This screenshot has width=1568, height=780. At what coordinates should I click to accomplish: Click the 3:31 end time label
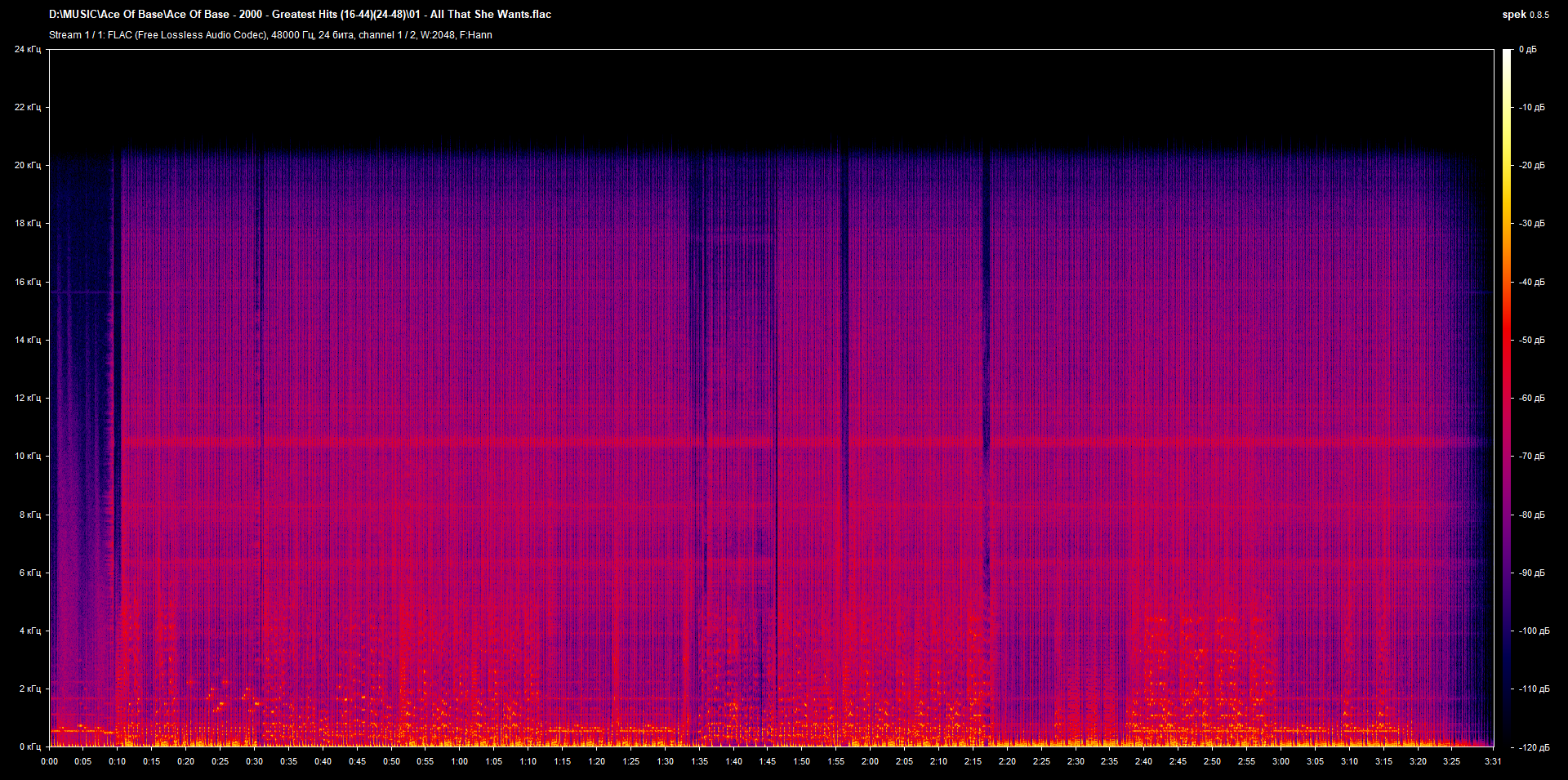click(x=1493, y=761)
